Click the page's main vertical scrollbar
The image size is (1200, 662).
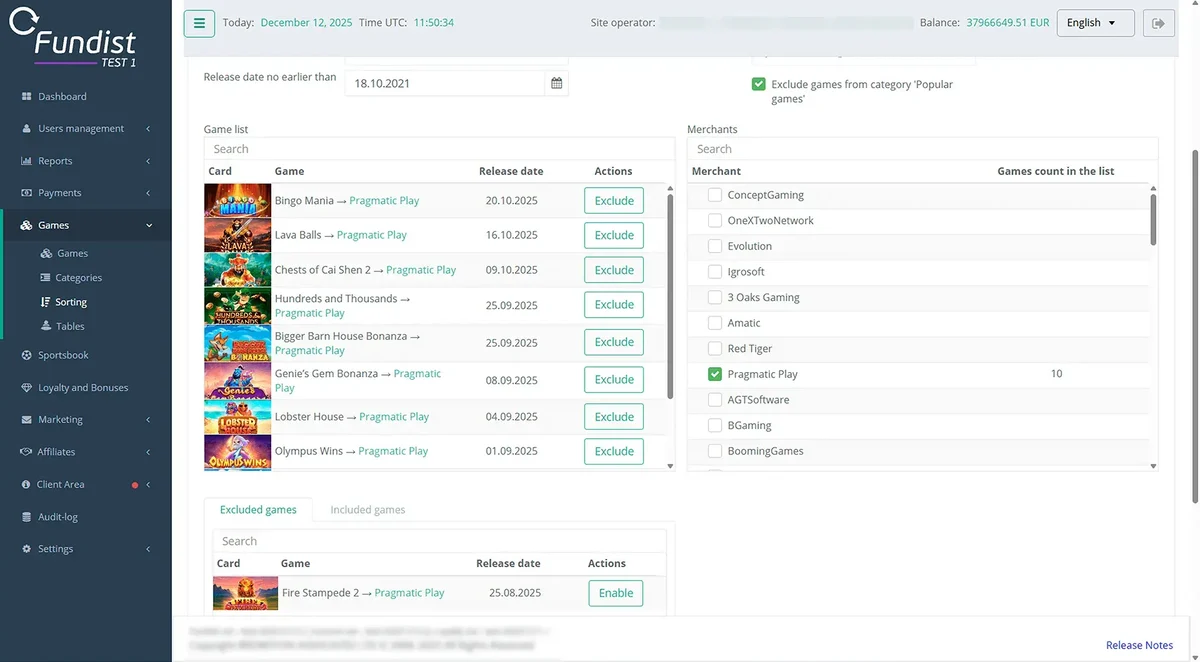[x=1195, y=325]
